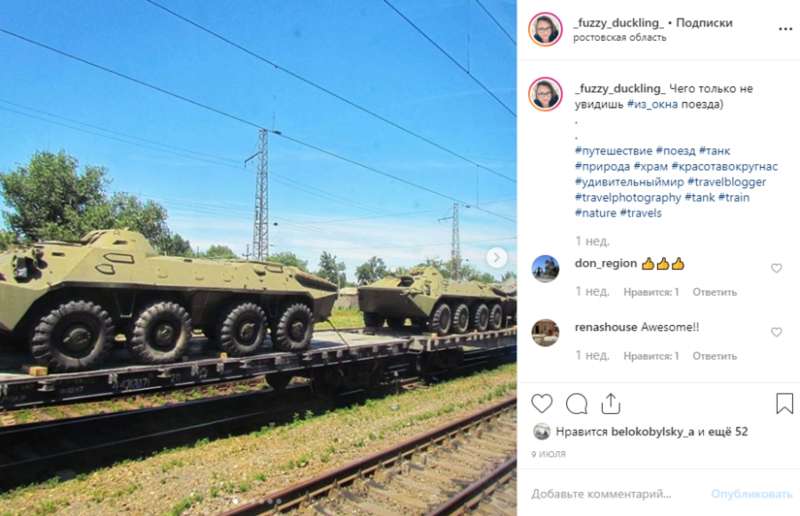Screen dimensions: 800x516
Task: Open the ростовская область location link
Action: (619, 38)
